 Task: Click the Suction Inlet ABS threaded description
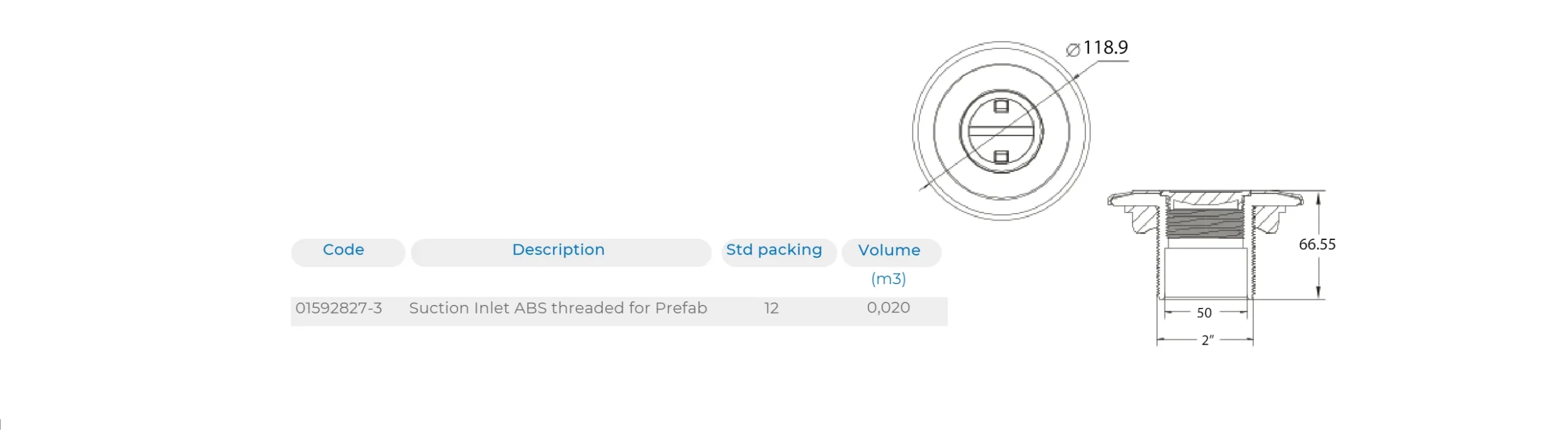coord(558,308)
